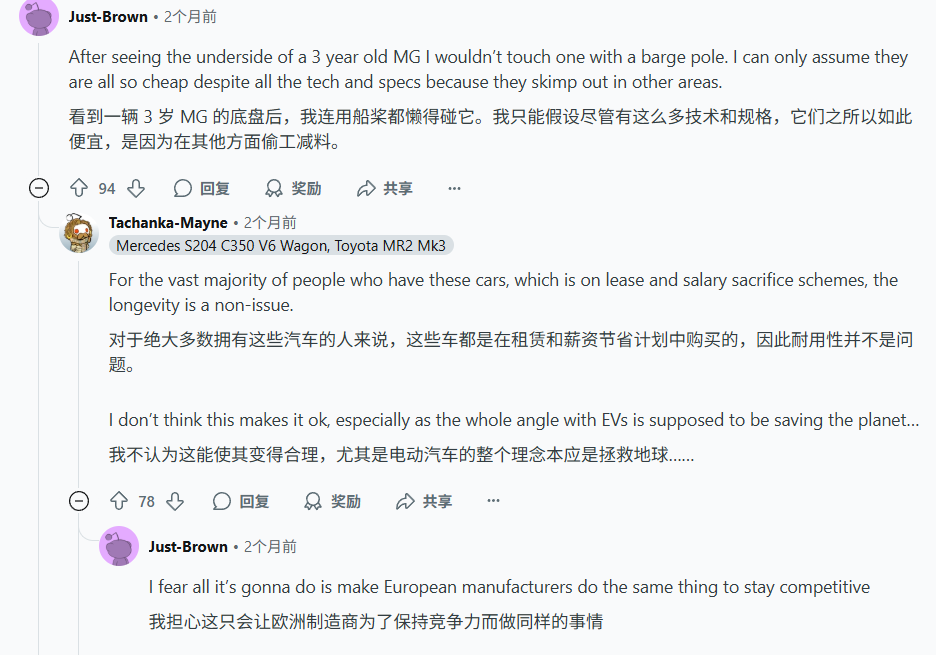
Task: Reply to Tachanka-Mayne's comment
Action: tap(242, 501)
